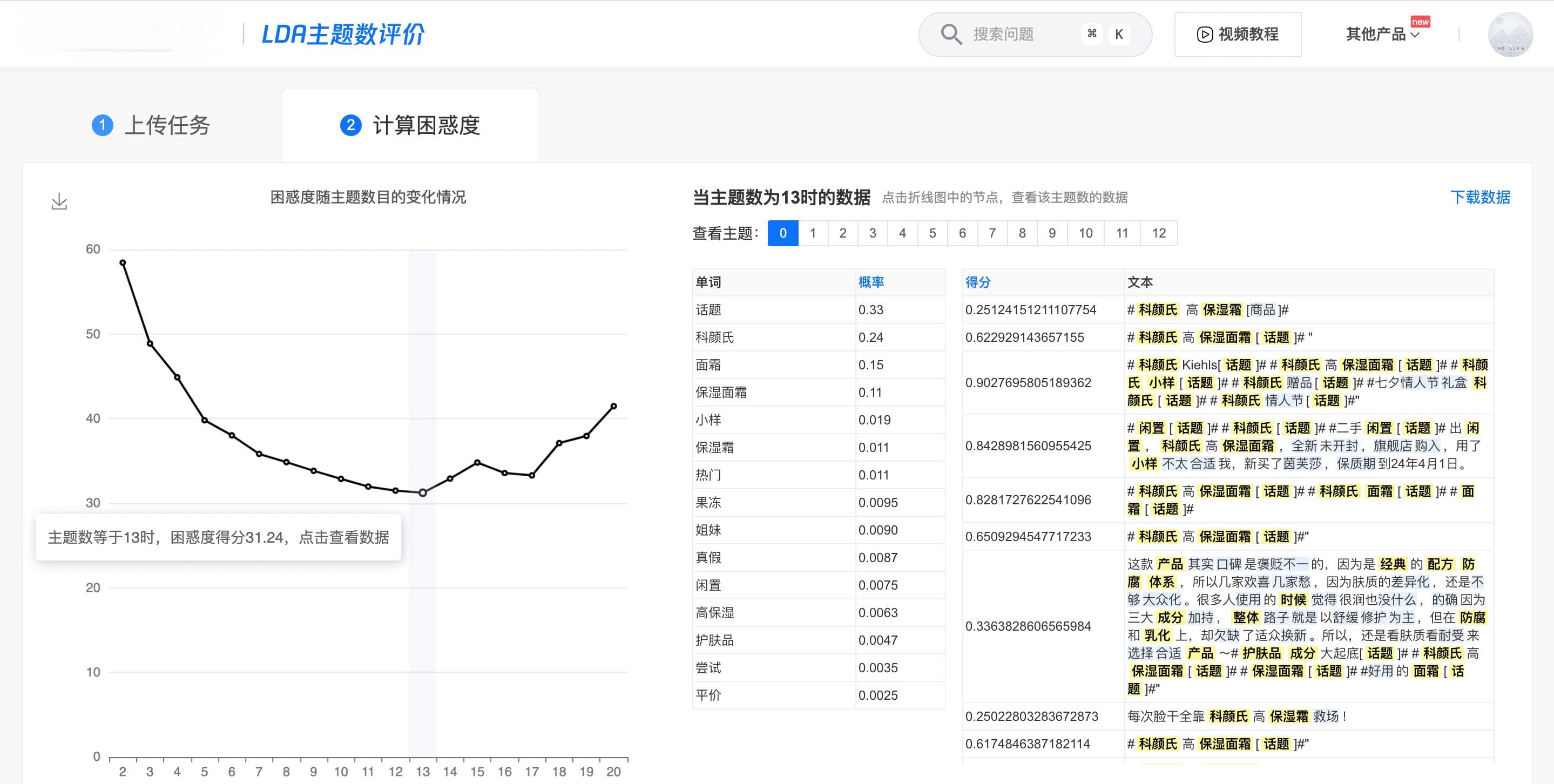1554x784 pixels.
Task: Click the probability value 0.33
Action: tap(870, 310)
